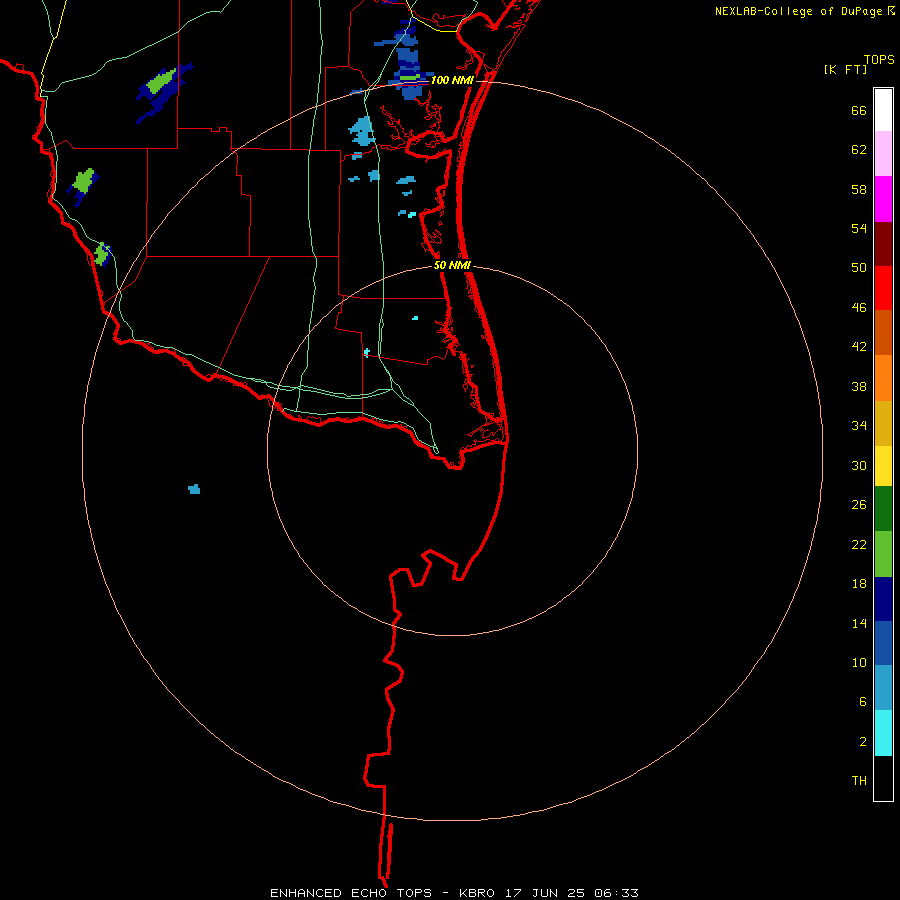900x900 pixels.
Task: Click the '14' legend value
Action: pos(859,623)
